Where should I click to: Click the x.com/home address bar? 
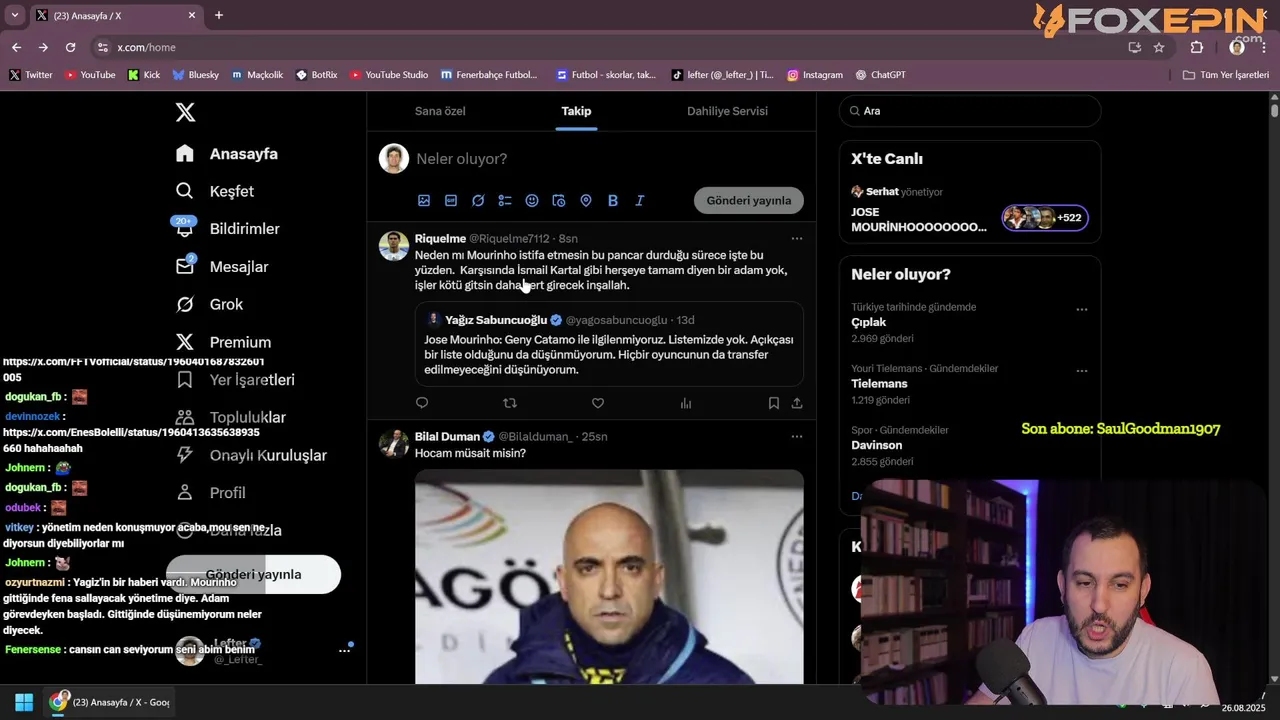(610, 47)
